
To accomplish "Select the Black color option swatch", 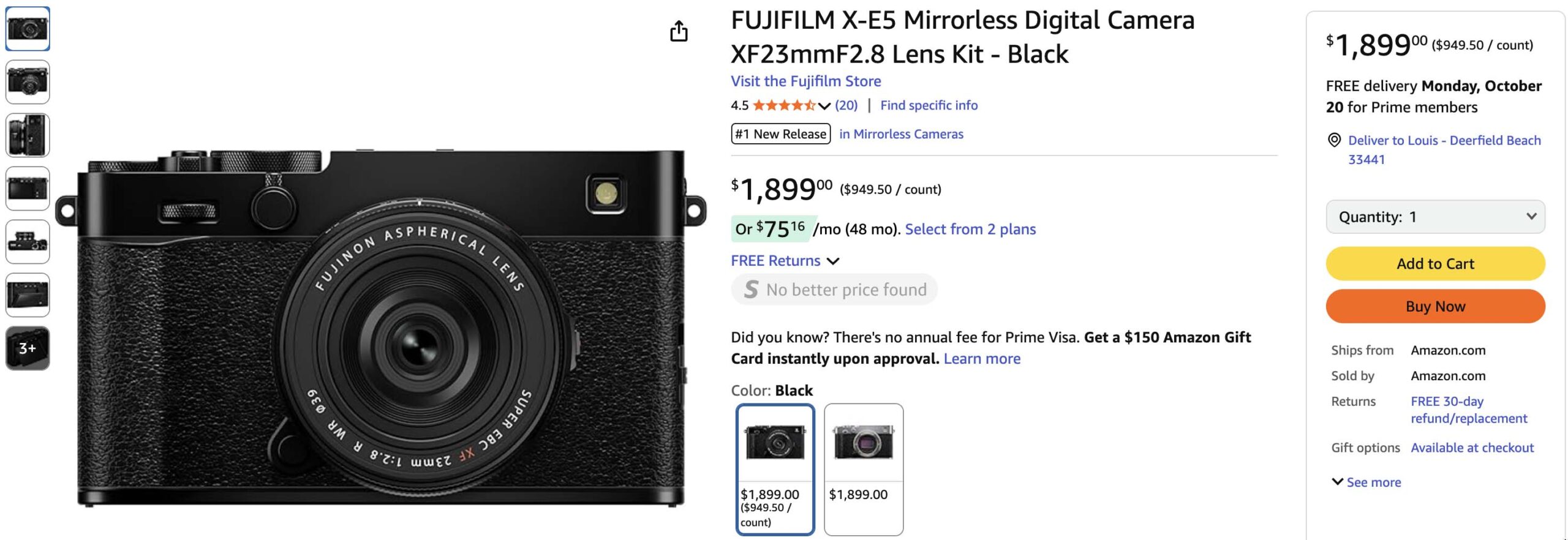I will pyautogui.click(x=775, y=468).
